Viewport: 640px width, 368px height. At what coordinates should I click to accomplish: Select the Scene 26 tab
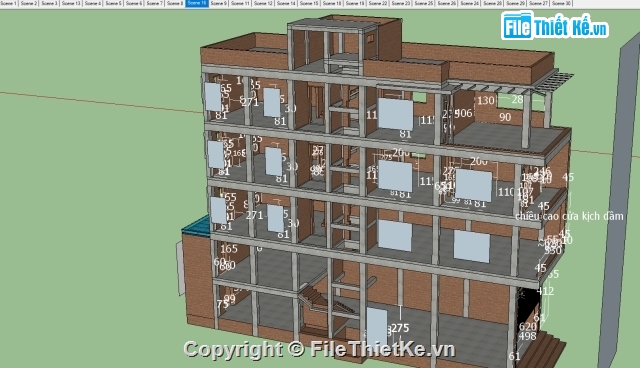[447, 3]
